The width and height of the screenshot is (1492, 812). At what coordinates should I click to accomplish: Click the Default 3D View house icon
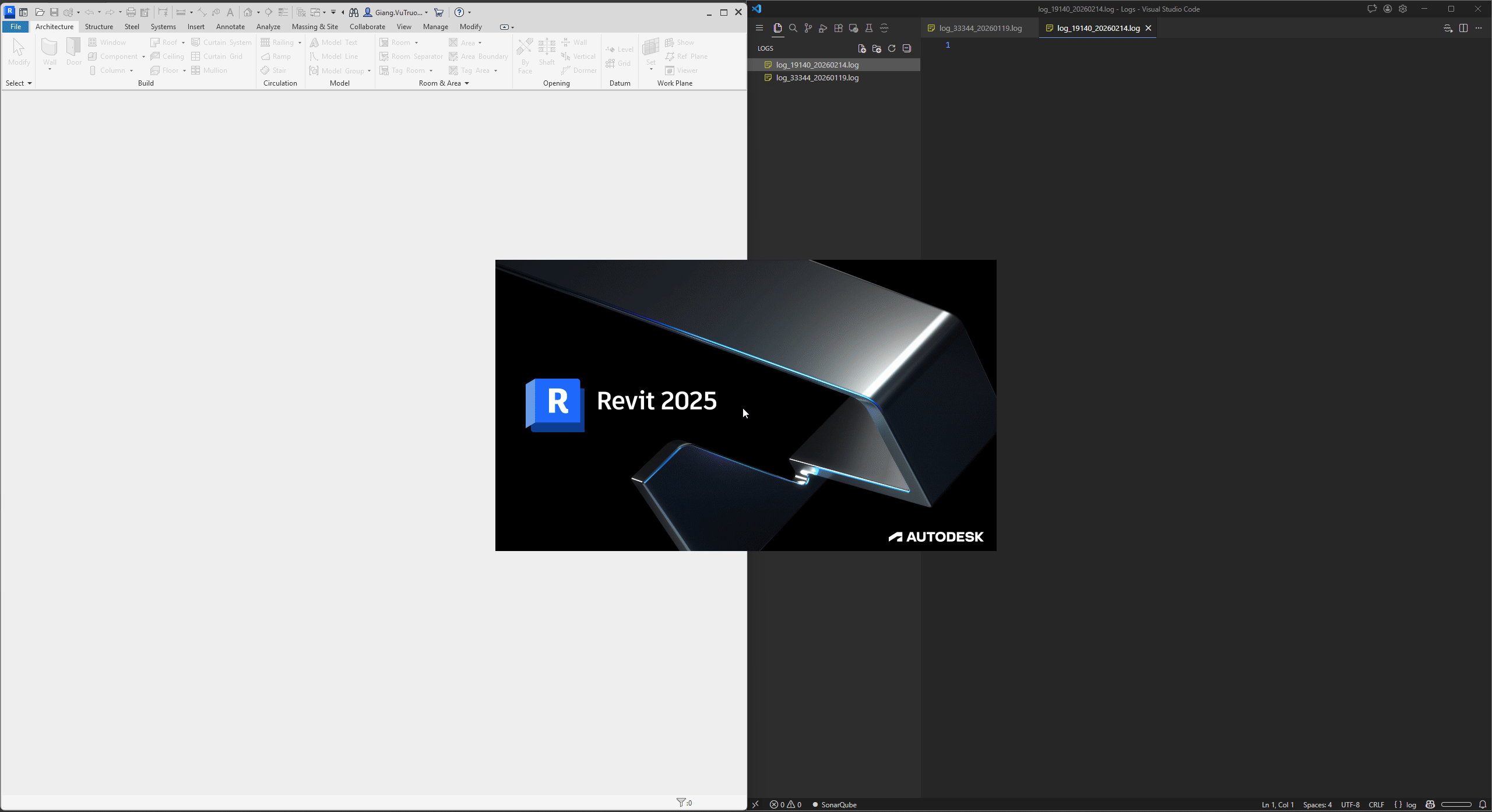248,12
